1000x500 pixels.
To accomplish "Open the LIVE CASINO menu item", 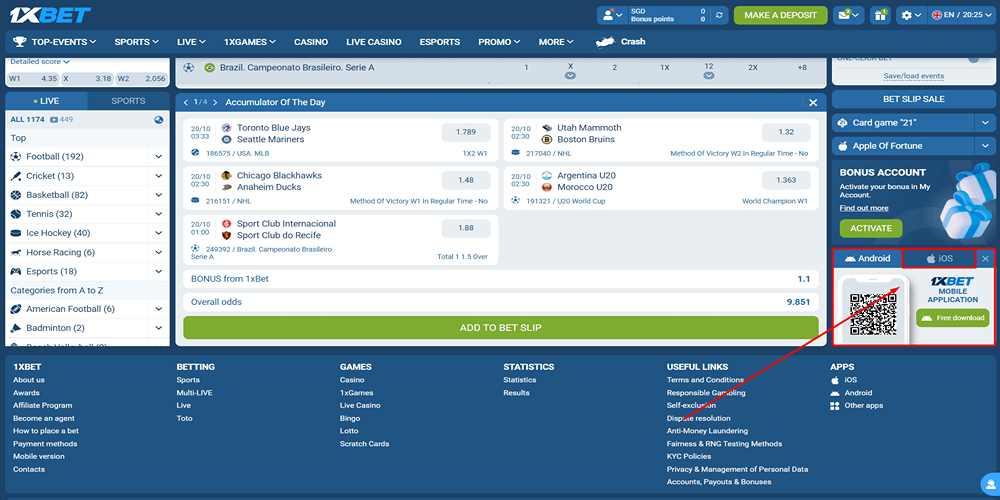I will click(373, 42).
